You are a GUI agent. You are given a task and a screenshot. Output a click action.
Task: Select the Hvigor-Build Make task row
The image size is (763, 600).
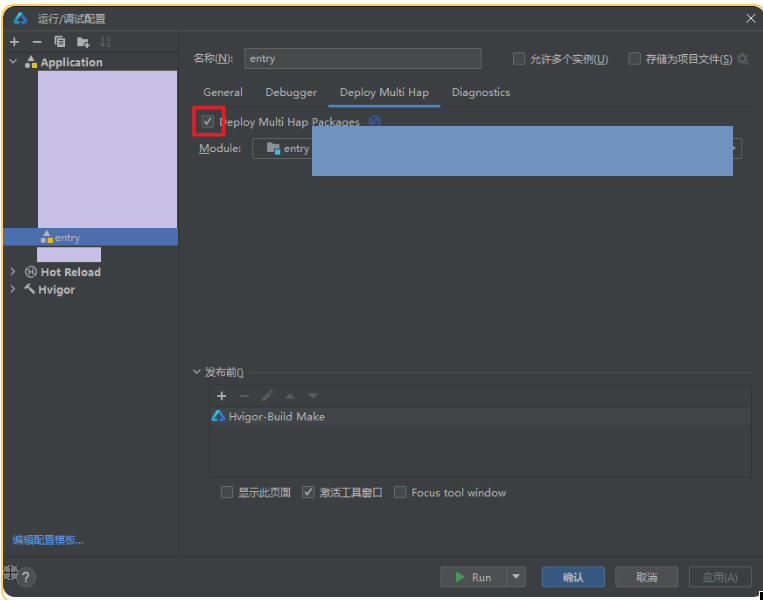[x=480, y=417]
